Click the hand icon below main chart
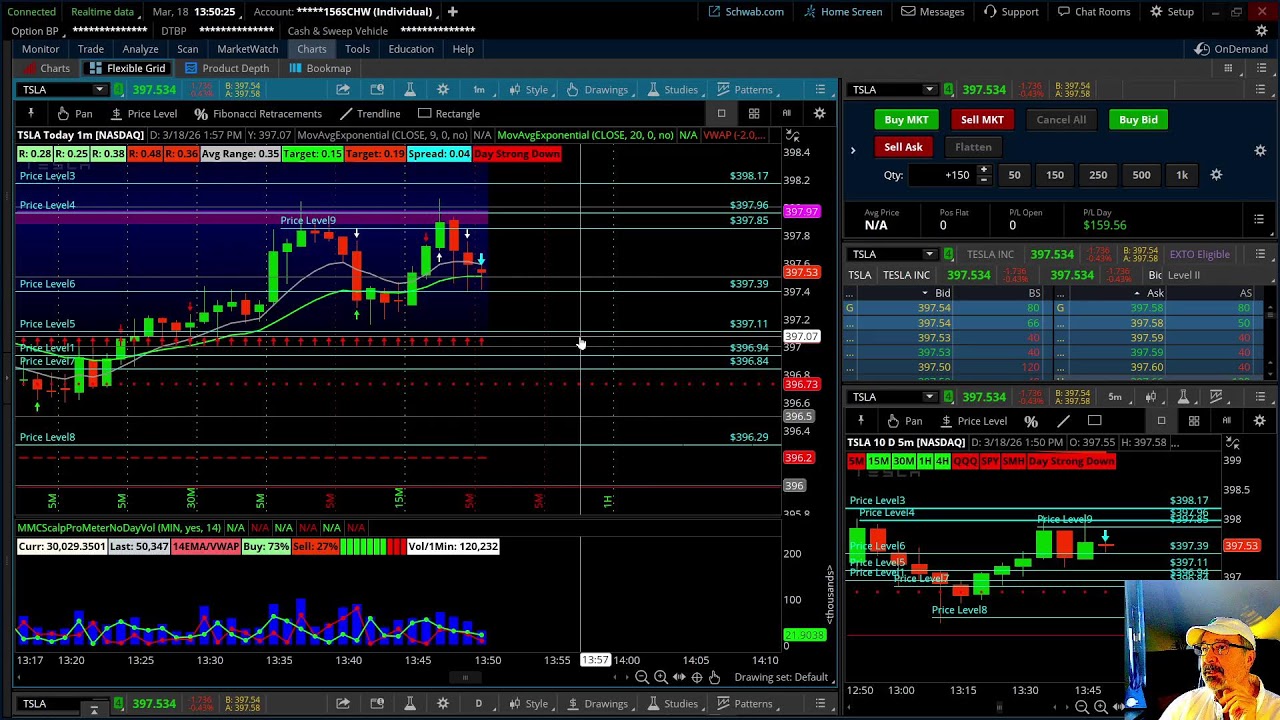Screen dimensions: 1280x720 pyautogui.click(x=714, y=677)
